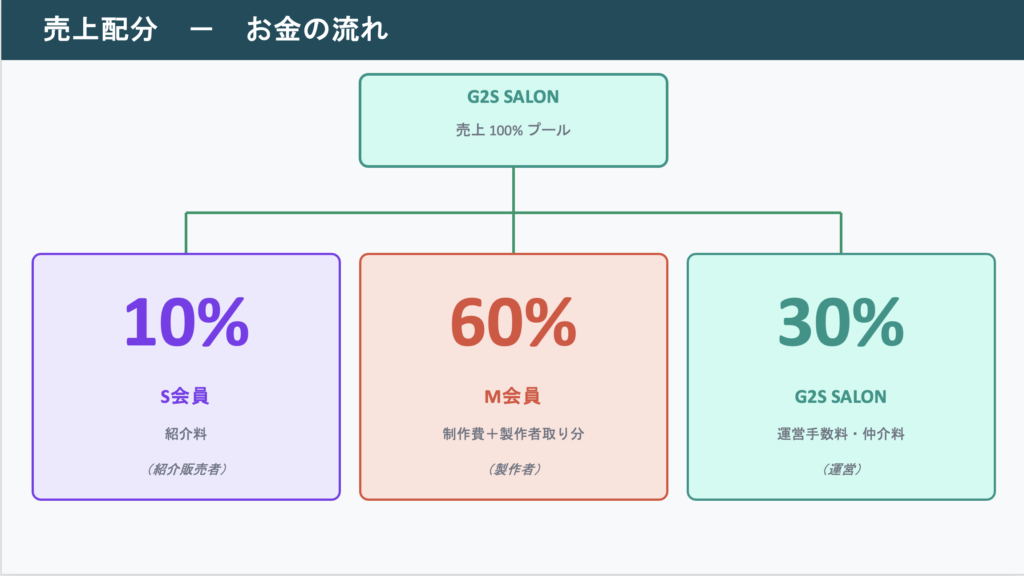Click the S会員 label

coord(186,396)
